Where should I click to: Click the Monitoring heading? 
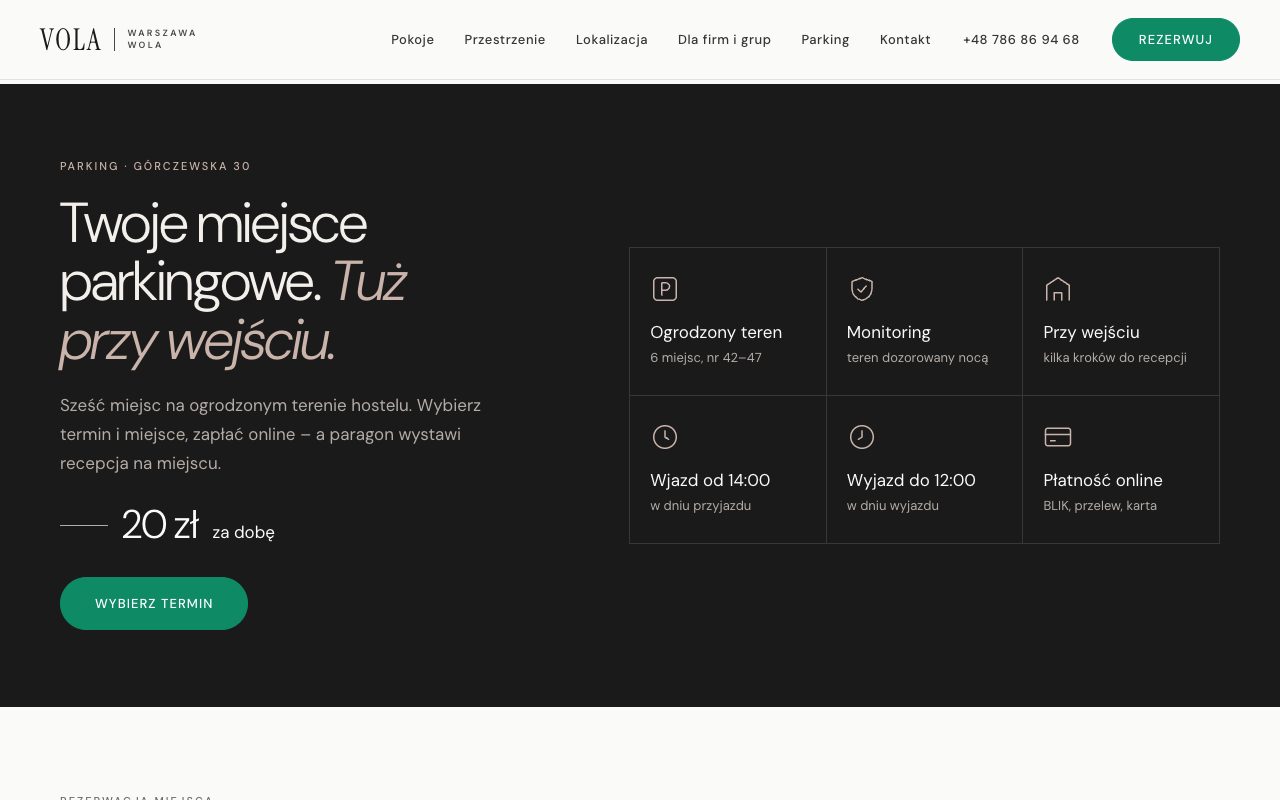tap(889, 332)
